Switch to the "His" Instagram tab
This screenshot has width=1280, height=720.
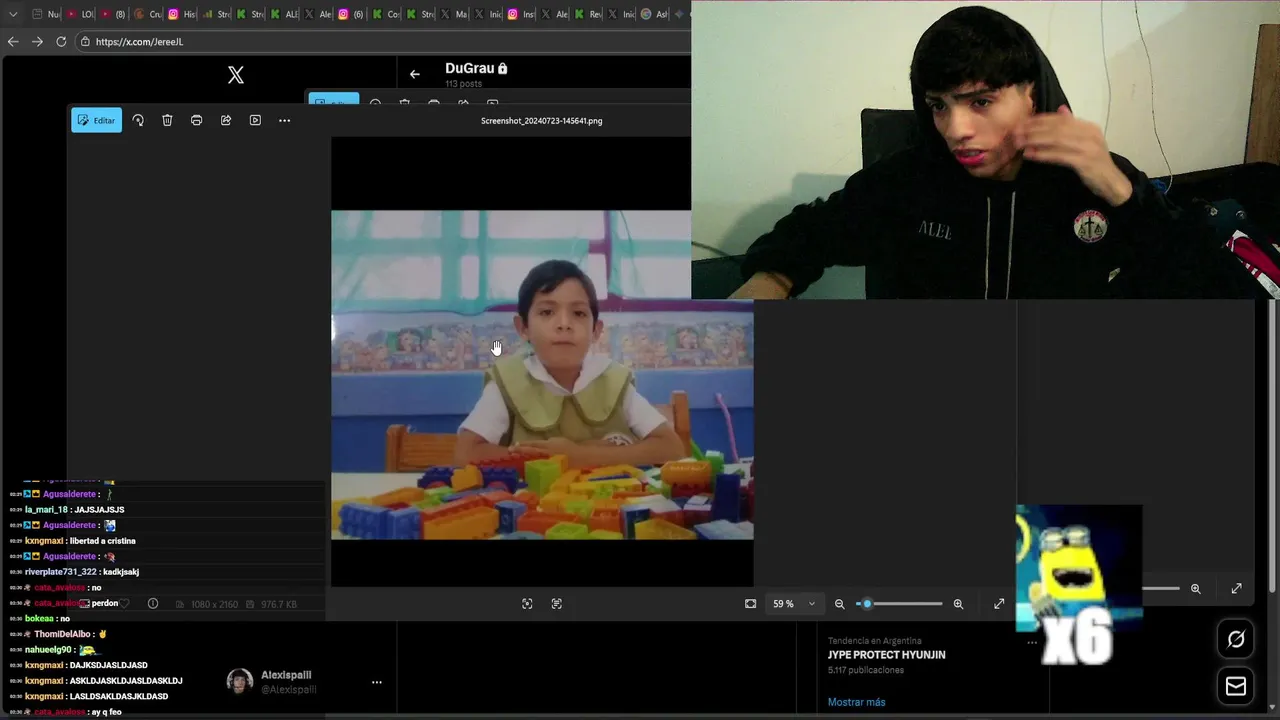pos(182,14)
